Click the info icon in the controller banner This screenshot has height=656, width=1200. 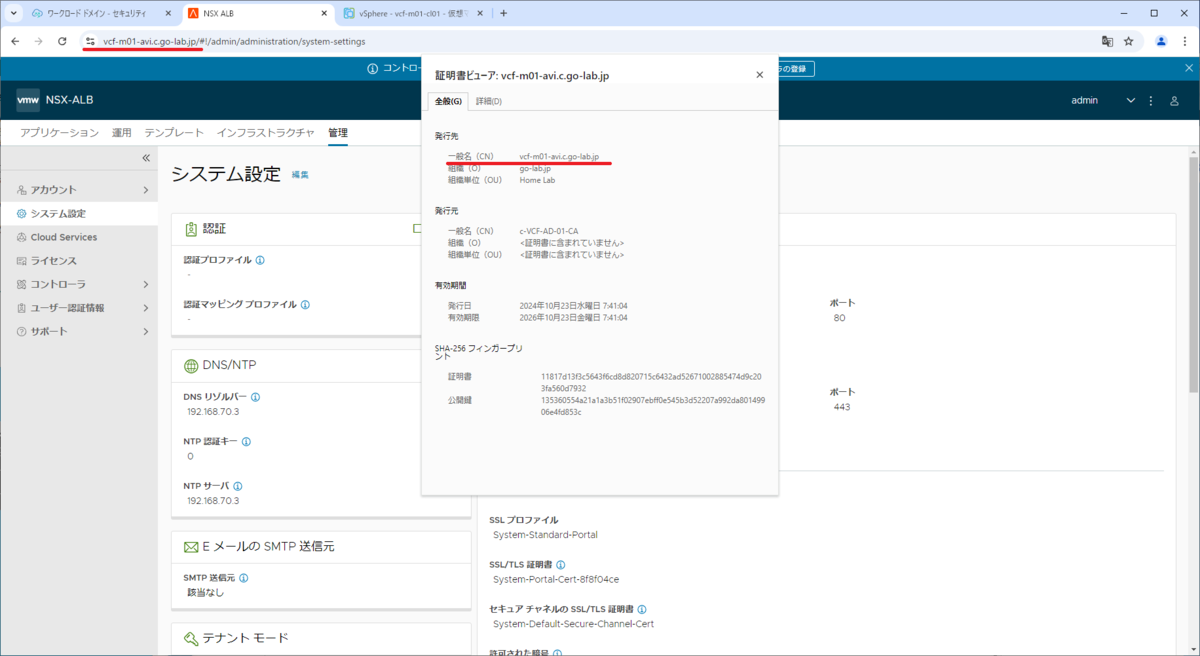(373, 68)
